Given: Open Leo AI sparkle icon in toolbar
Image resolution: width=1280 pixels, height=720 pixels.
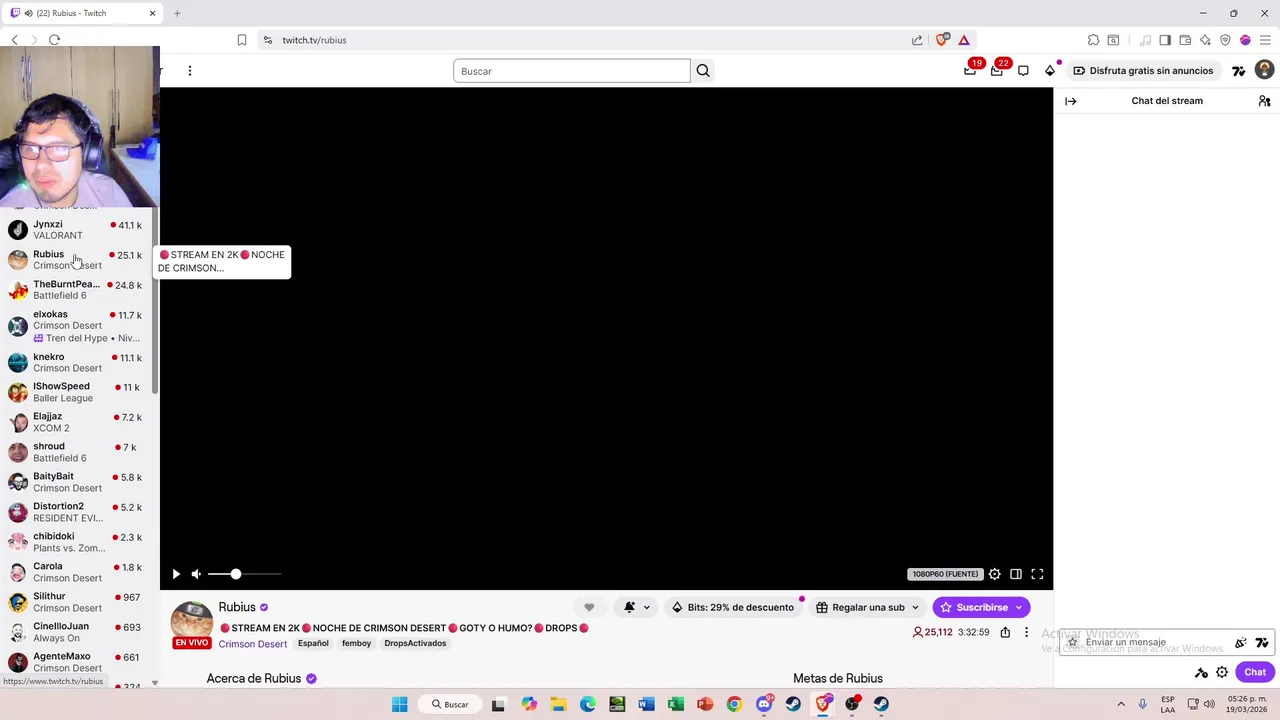Looking at the screenshot, I should tap(1205, 40).
